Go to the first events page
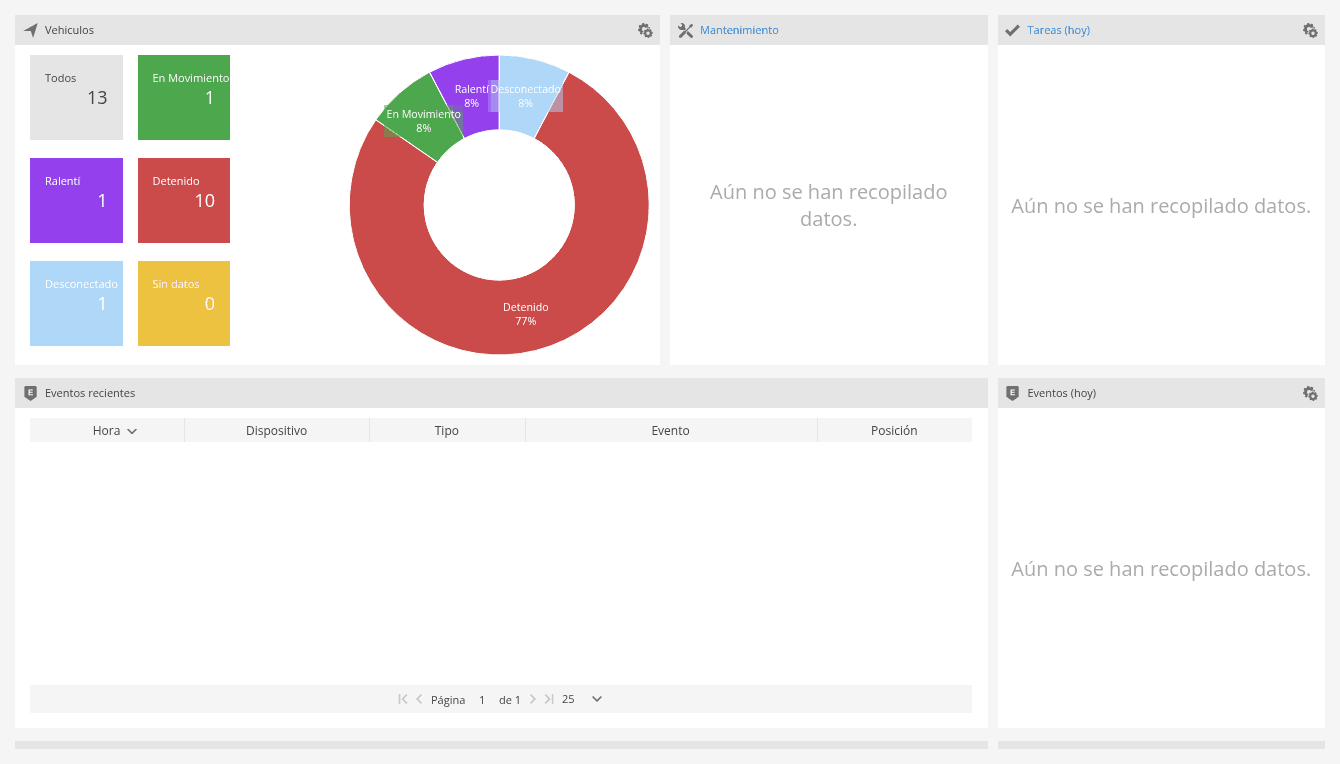 403,699
